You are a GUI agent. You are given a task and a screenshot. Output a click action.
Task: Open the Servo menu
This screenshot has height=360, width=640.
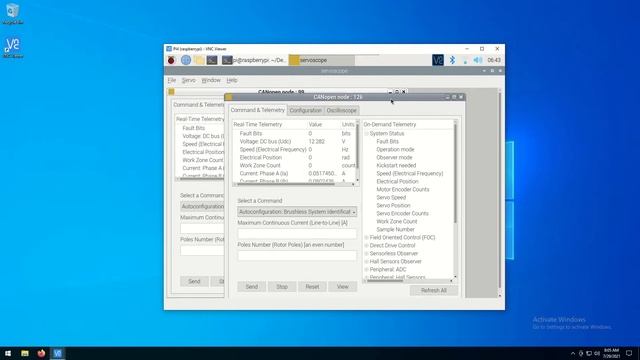pyautogui.click(x=189, y=80)
